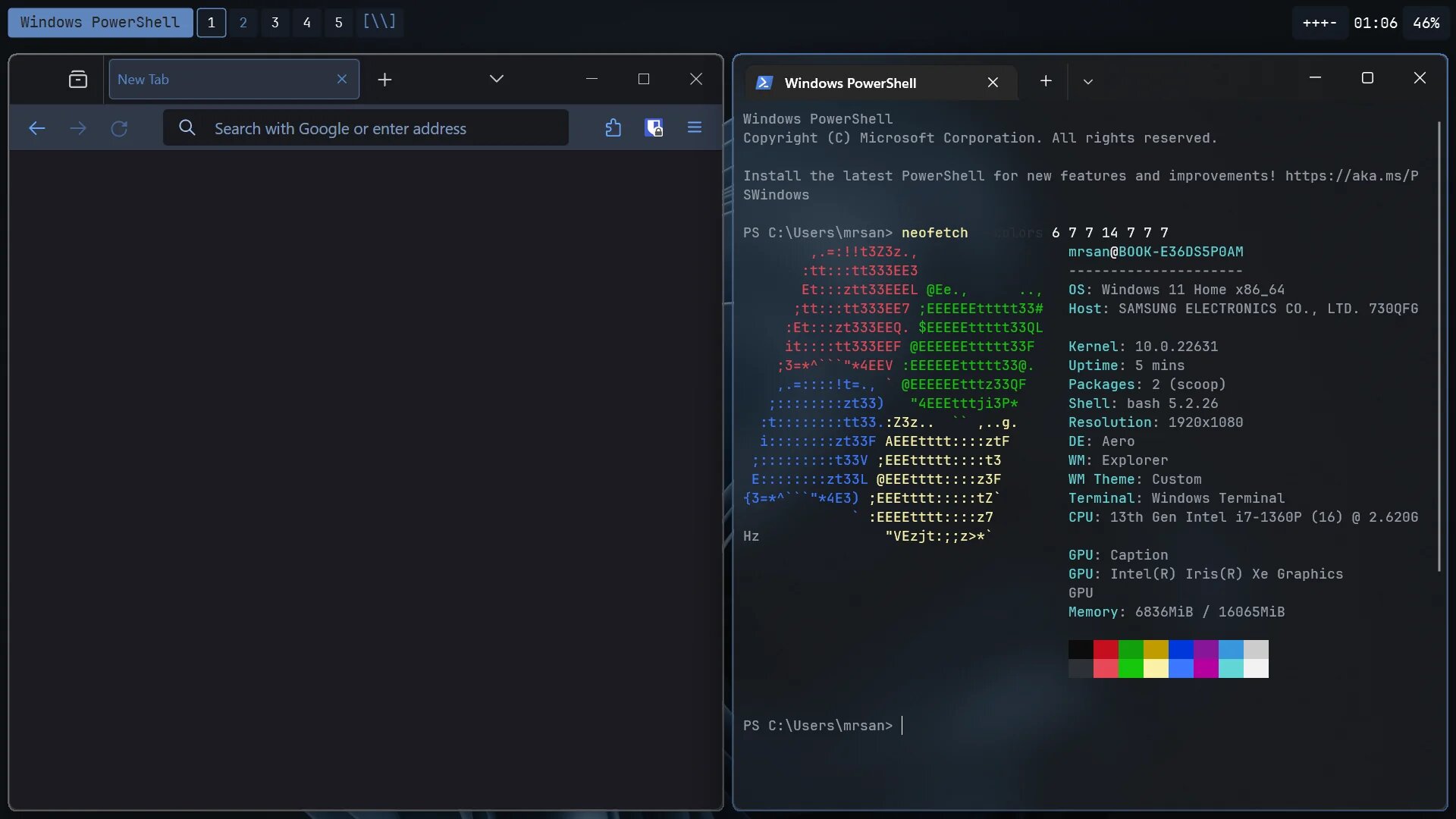
Task: Click the Memory: 6836MiB line
Action: point(1176,612)
